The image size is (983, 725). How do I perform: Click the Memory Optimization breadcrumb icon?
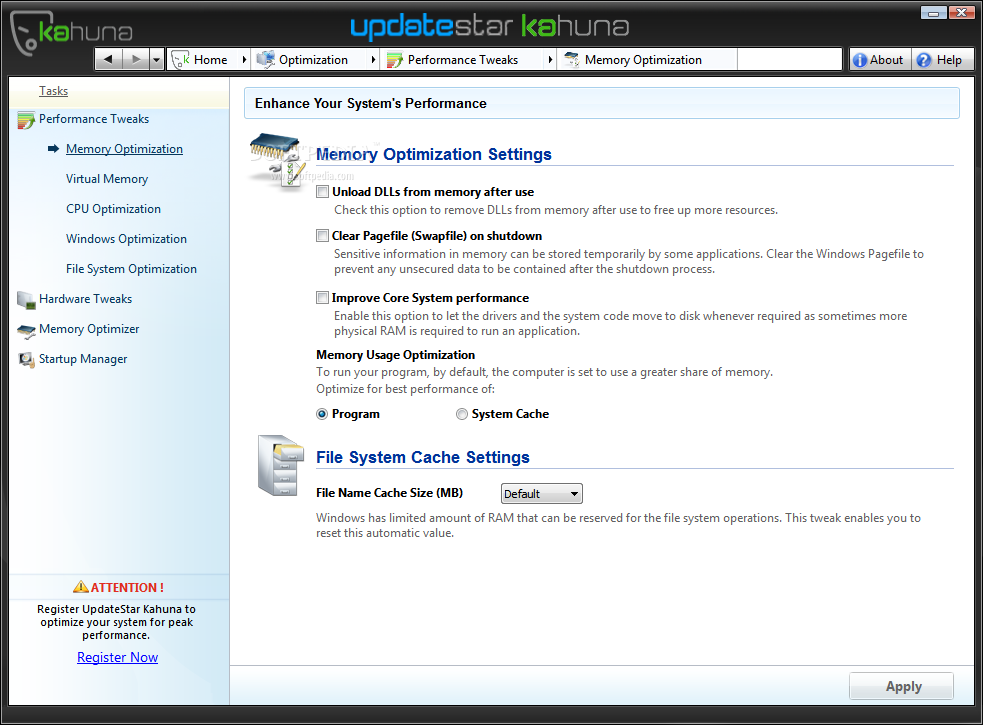click(x=572, y=60)
